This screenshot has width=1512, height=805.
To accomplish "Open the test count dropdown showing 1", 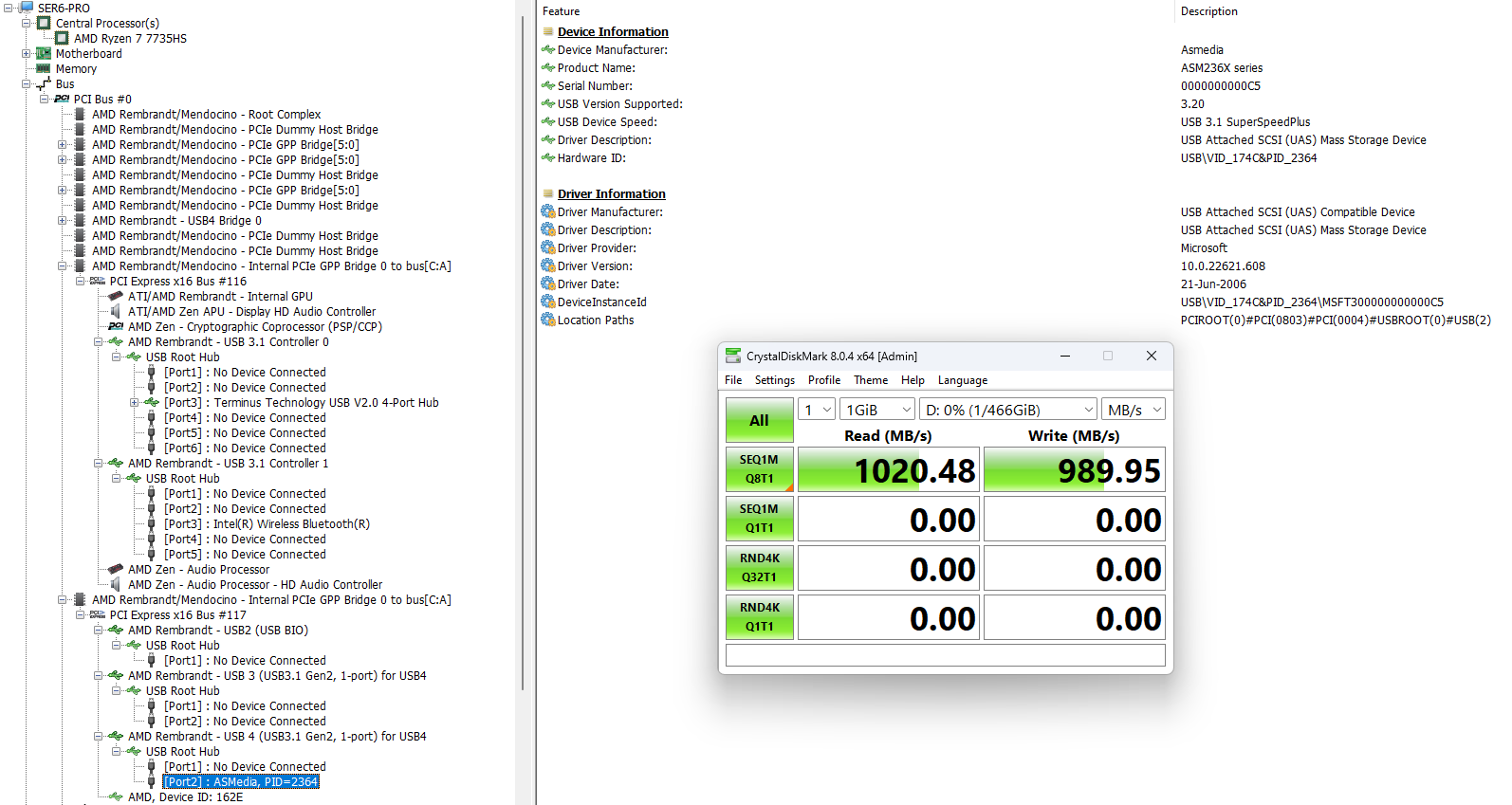I will point(816,410).
